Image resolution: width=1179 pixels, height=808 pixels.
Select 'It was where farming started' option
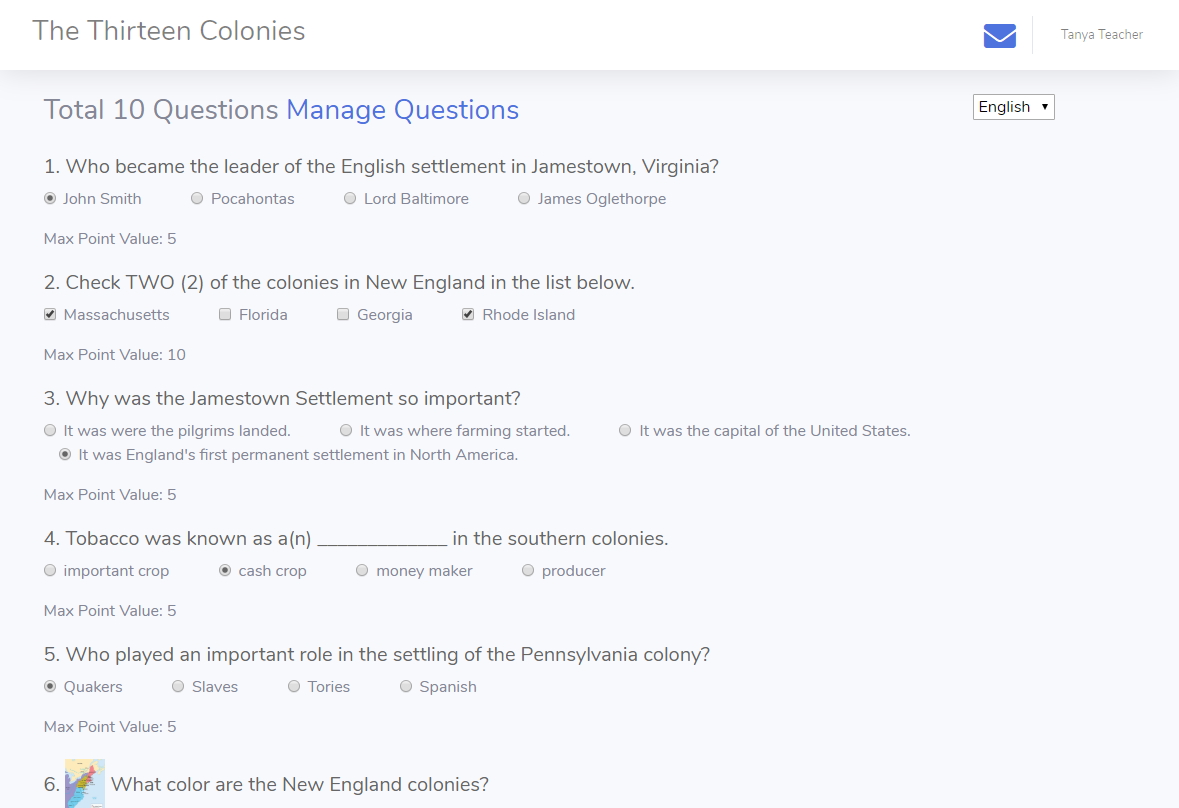pos(346,431)
